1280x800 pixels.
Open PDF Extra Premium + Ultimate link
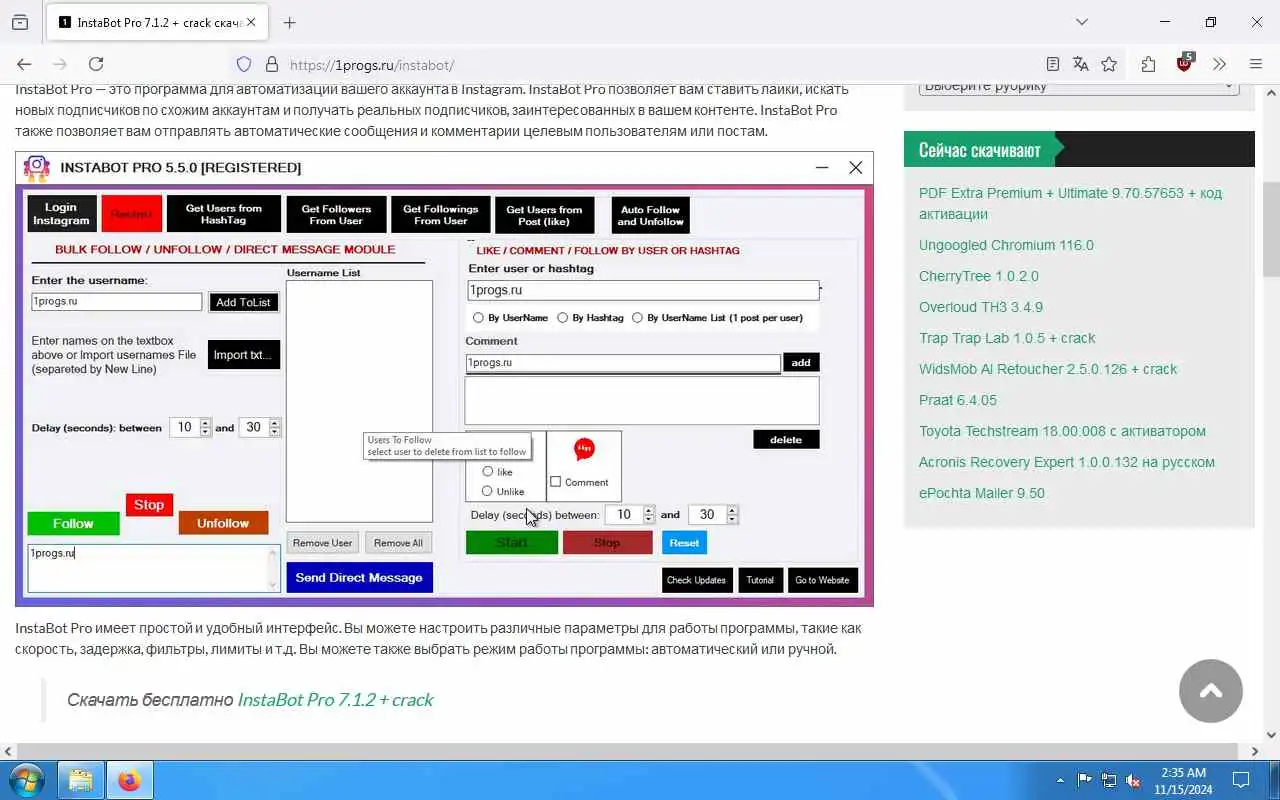1070,203
